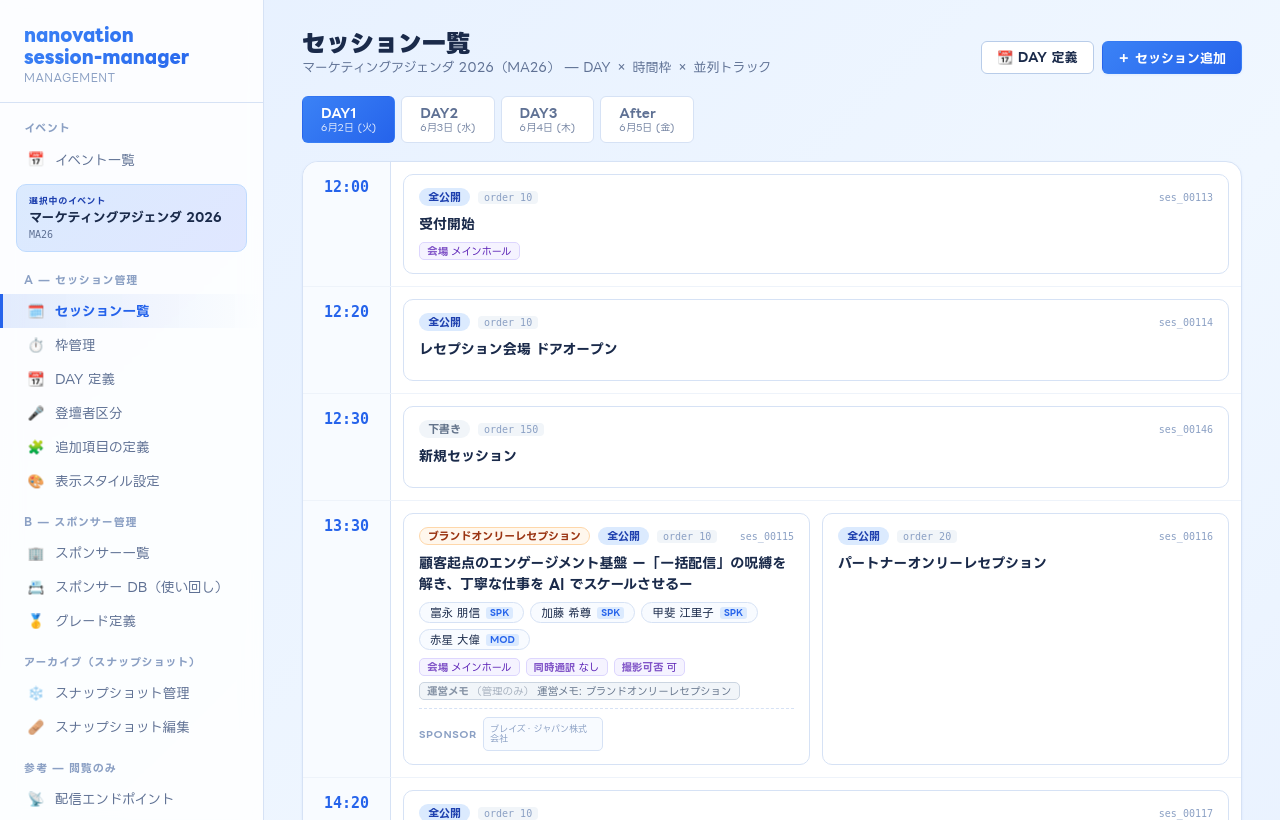Click speaker chip 甲斐 江里子 SPK
Viewport: 1280px width, 820px height.
699,612
